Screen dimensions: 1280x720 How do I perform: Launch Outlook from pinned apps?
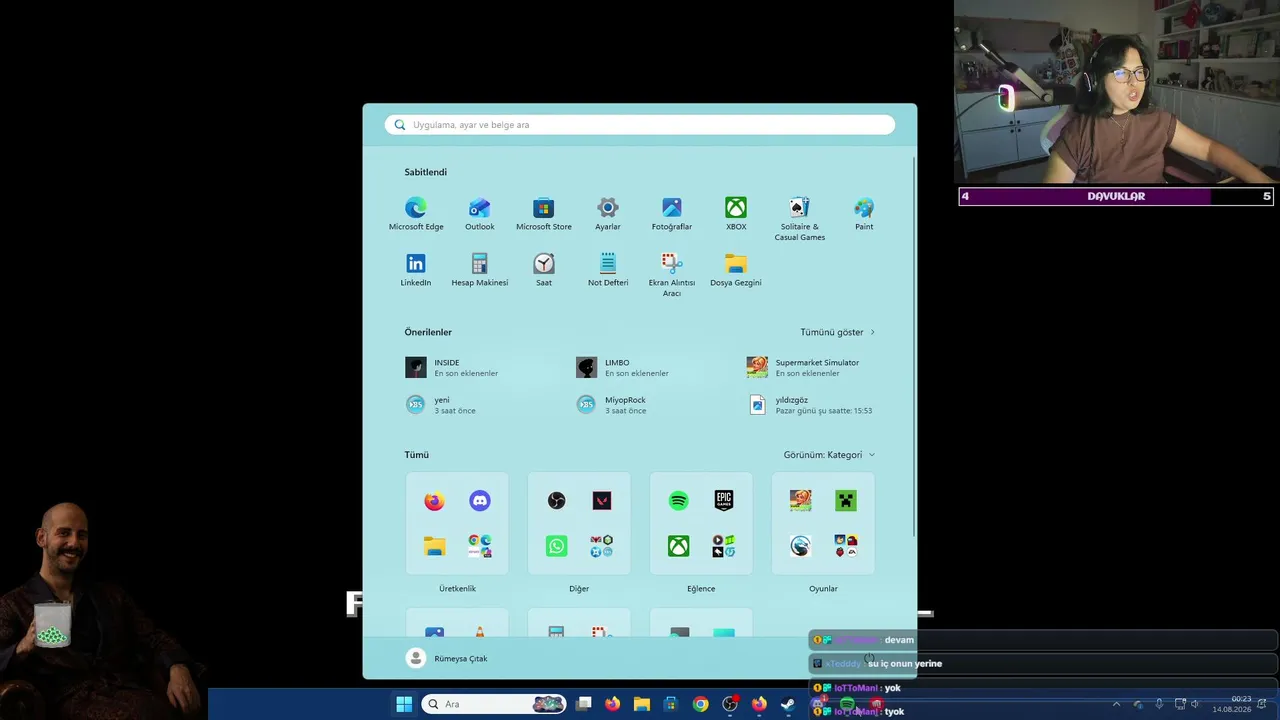480,214
